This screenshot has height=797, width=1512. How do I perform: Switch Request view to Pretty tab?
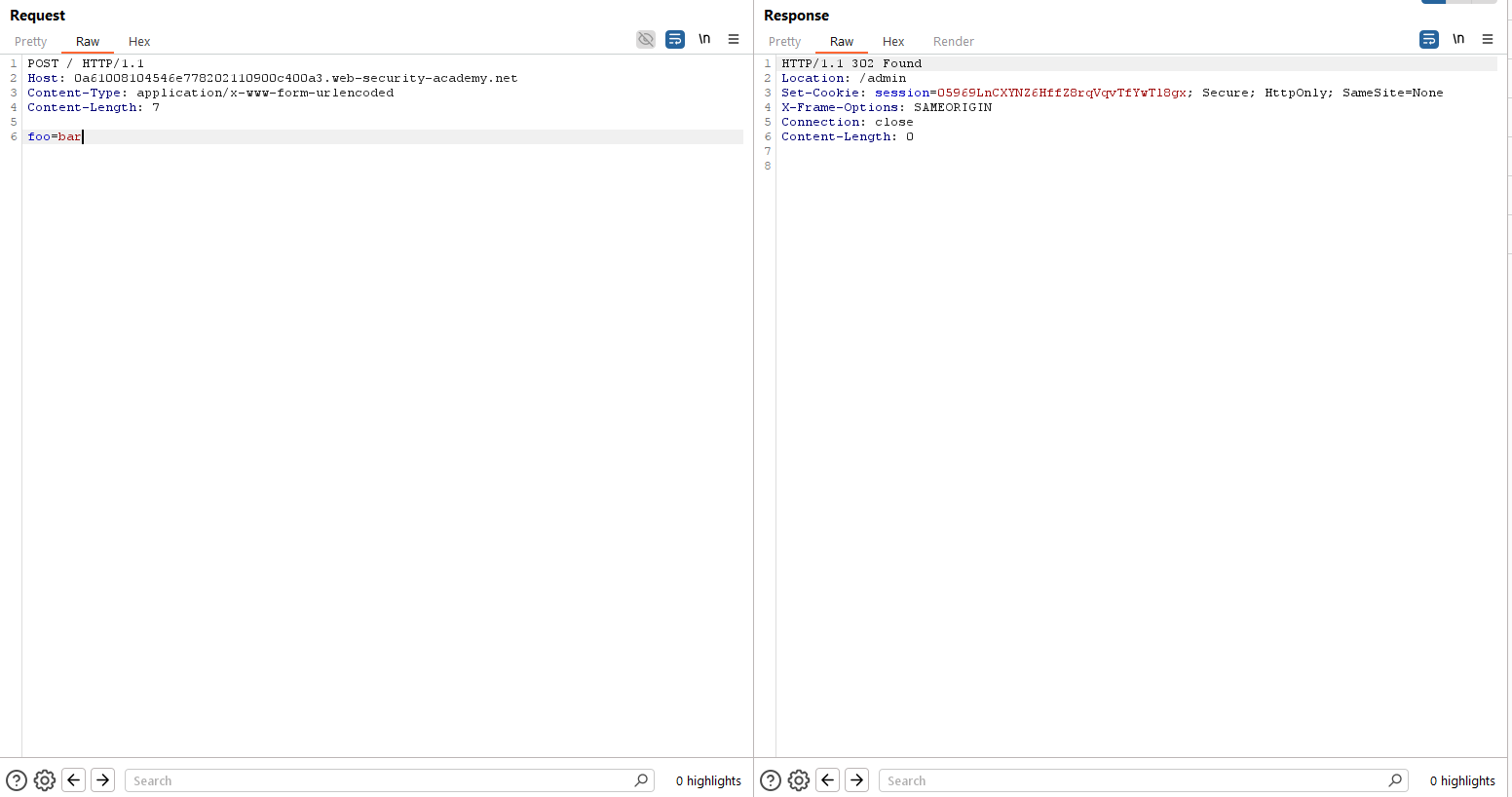(31, 42)
